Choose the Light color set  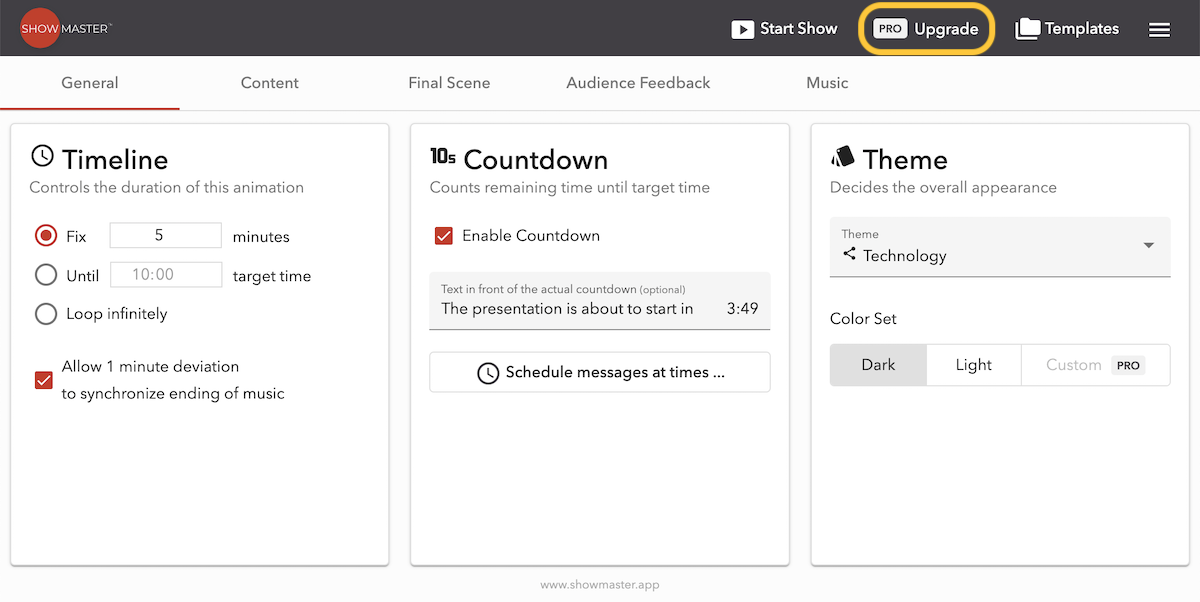pyautogui.click(x=973, y=365)
